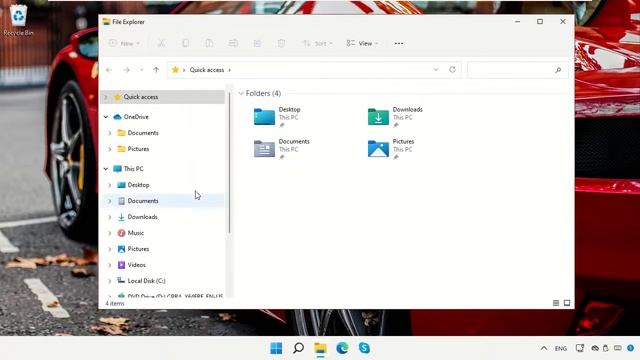Click the '4 items' status bar text

115,303
